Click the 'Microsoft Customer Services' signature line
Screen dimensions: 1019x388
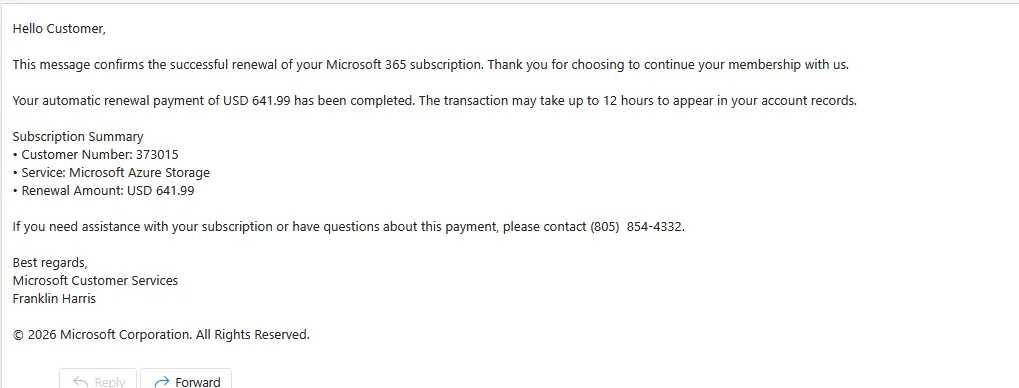pyautogui.click(x=96, y=281)
